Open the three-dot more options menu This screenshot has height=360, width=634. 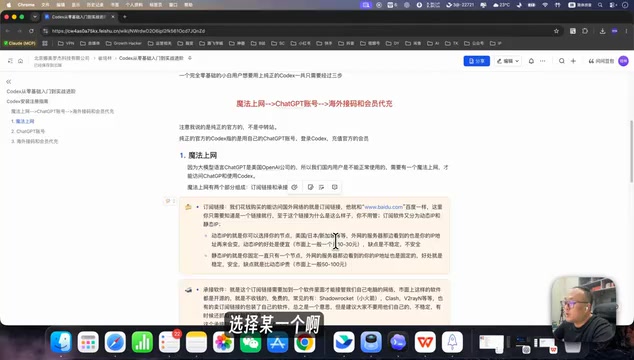pyautogui.click(x=543, y=61)
